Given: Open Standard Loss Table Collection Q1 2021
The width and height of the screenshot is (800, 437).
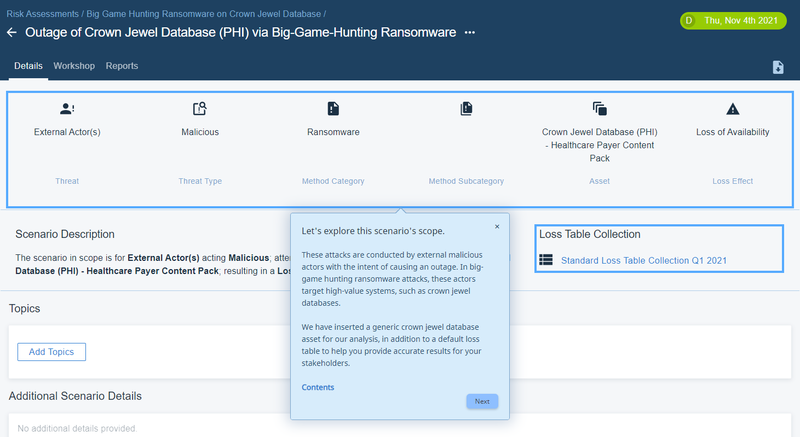Looking at the screenshot, I should click(643, 260).
